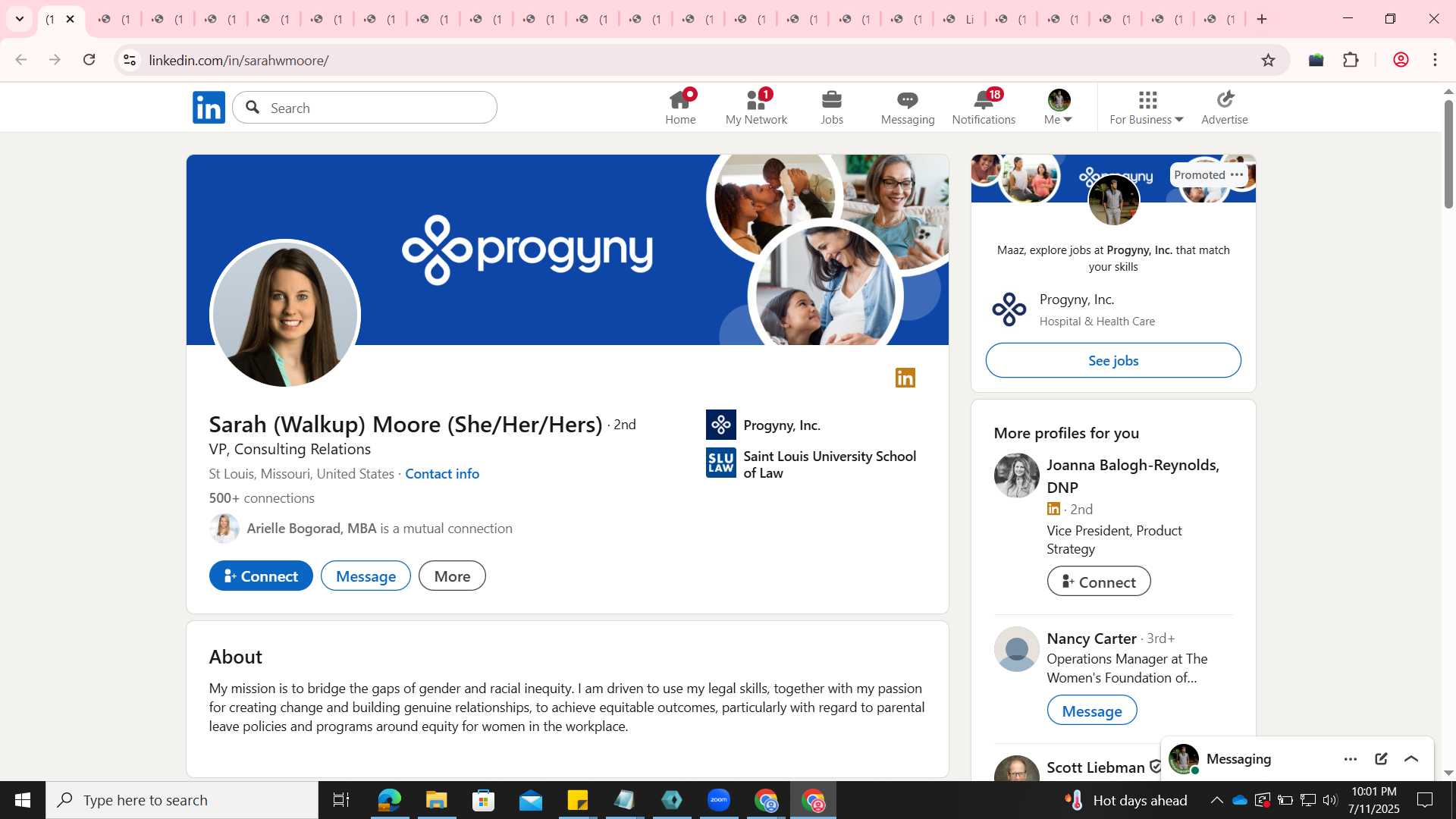The width and height of the screenshot is (1456, 819).
Task: Open the Jobs briefcase icon
Action: click(x=832, y=108)
